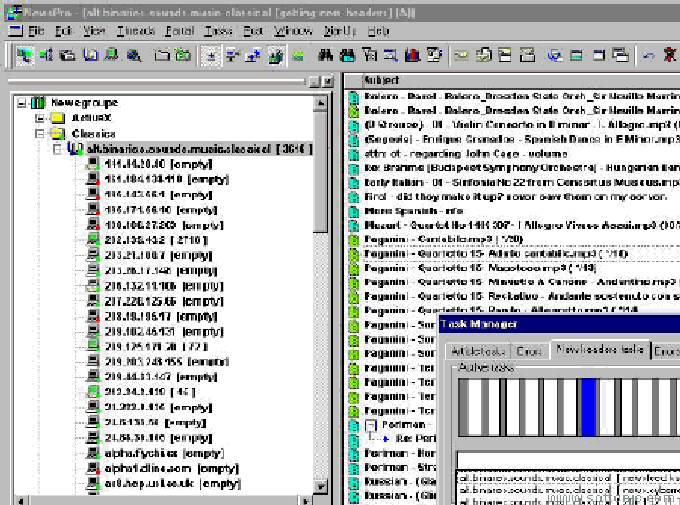Click the cascaded windows toolbar icon
680x505 pixels.
coord(620,56)
